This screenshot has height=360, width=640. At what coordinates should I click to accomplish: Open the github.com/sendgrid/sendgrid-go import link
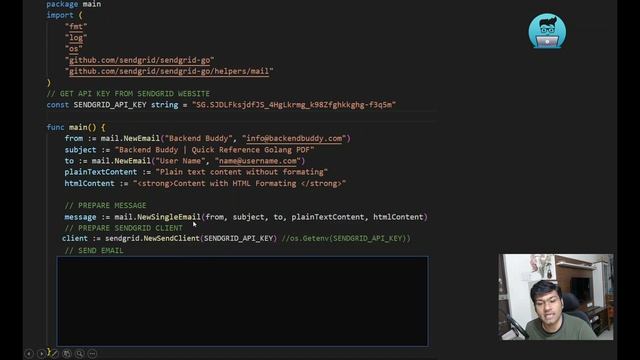[x=139, y=60]
